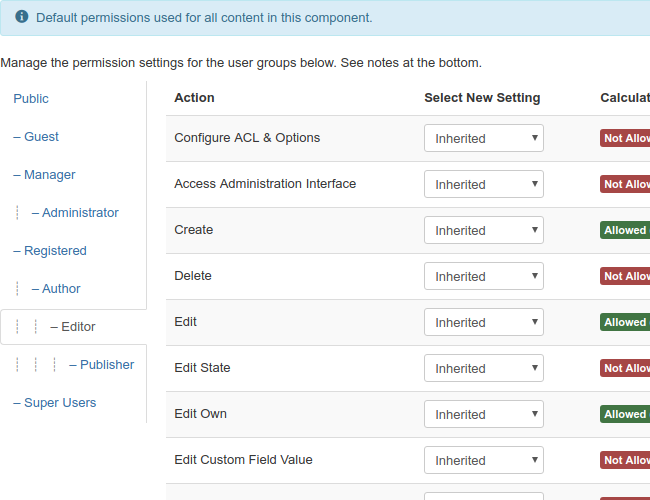Click the info icon in the blue notice
Image resolution: width=650 pixels, height=500 pixels.
(22, 18)
